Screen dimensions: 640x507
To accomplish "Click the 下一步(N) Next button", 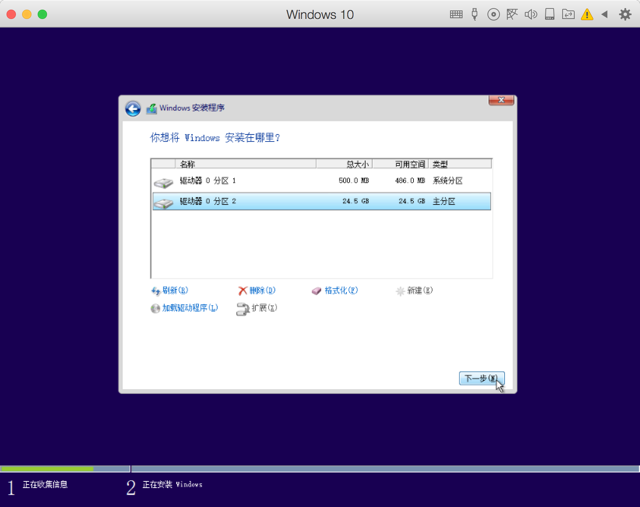I will click(x=482, y=378).
